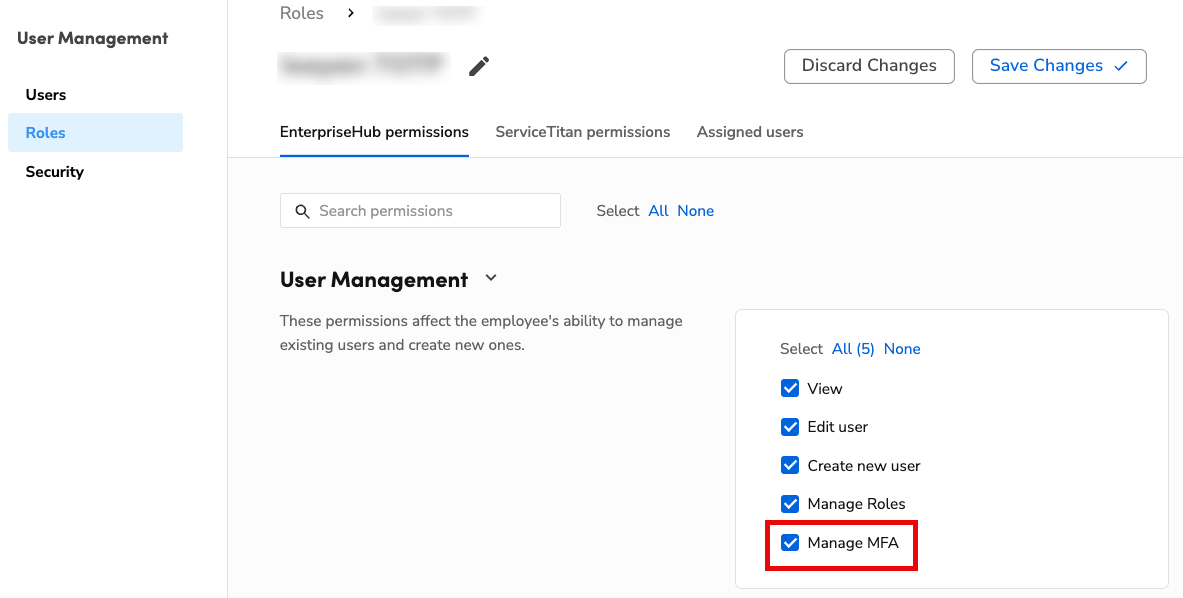1183x598 pixels.
Task: Toggle the Manage Roles checkbox
Action: click(x=790, y=504)
